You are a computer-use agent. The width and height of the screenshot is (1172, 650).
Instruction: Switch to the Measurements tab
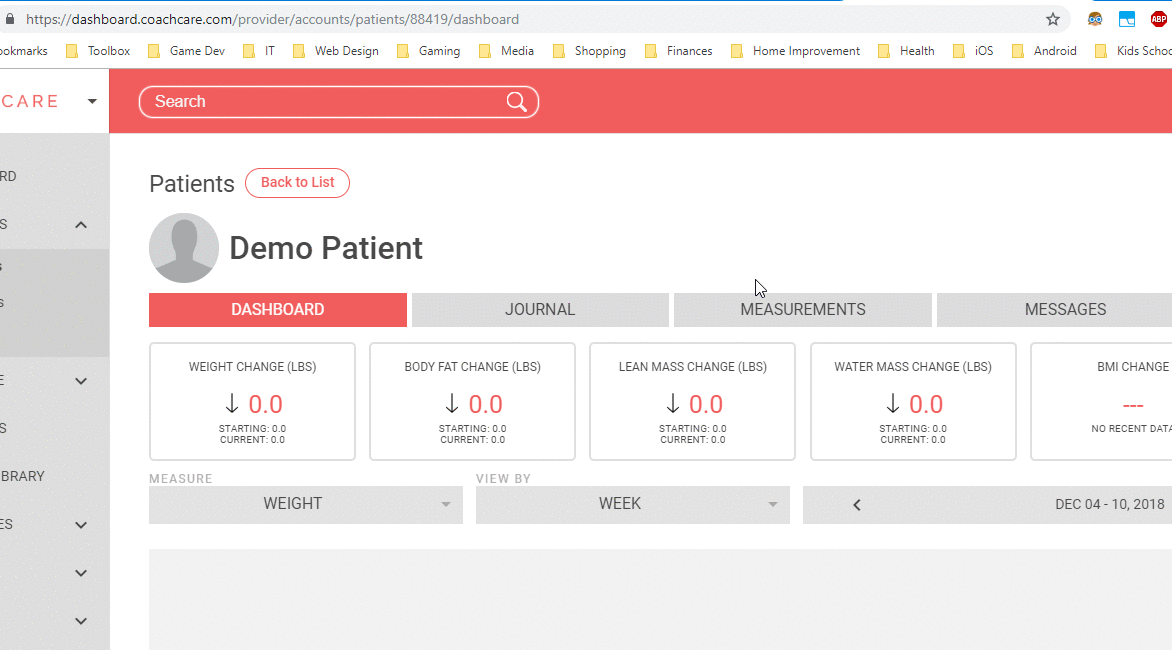point(802,310)
